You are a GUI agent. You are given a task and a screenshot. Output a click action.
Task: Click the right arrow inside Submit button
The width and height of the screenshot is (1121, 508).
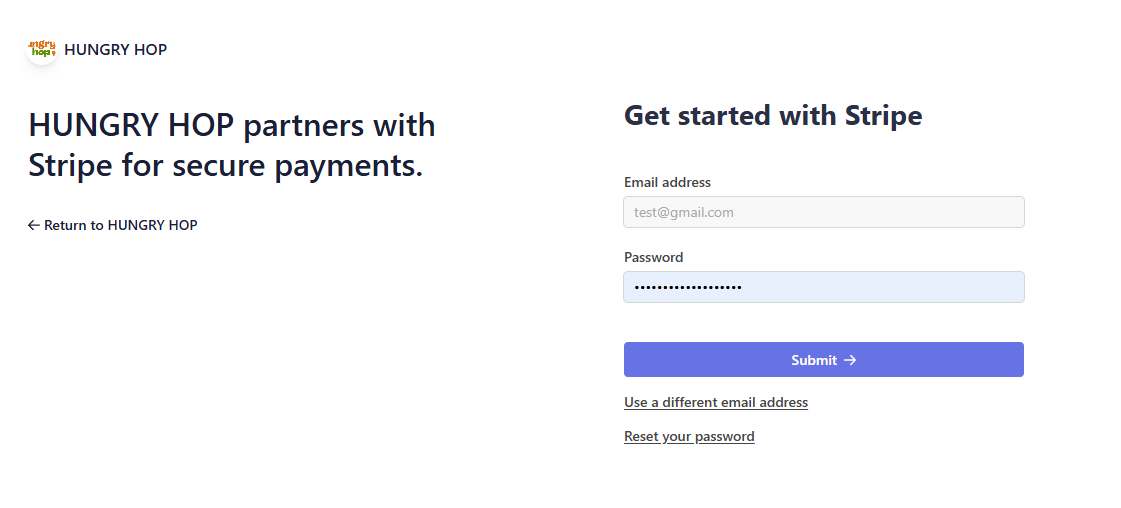(x=850, y=360)
